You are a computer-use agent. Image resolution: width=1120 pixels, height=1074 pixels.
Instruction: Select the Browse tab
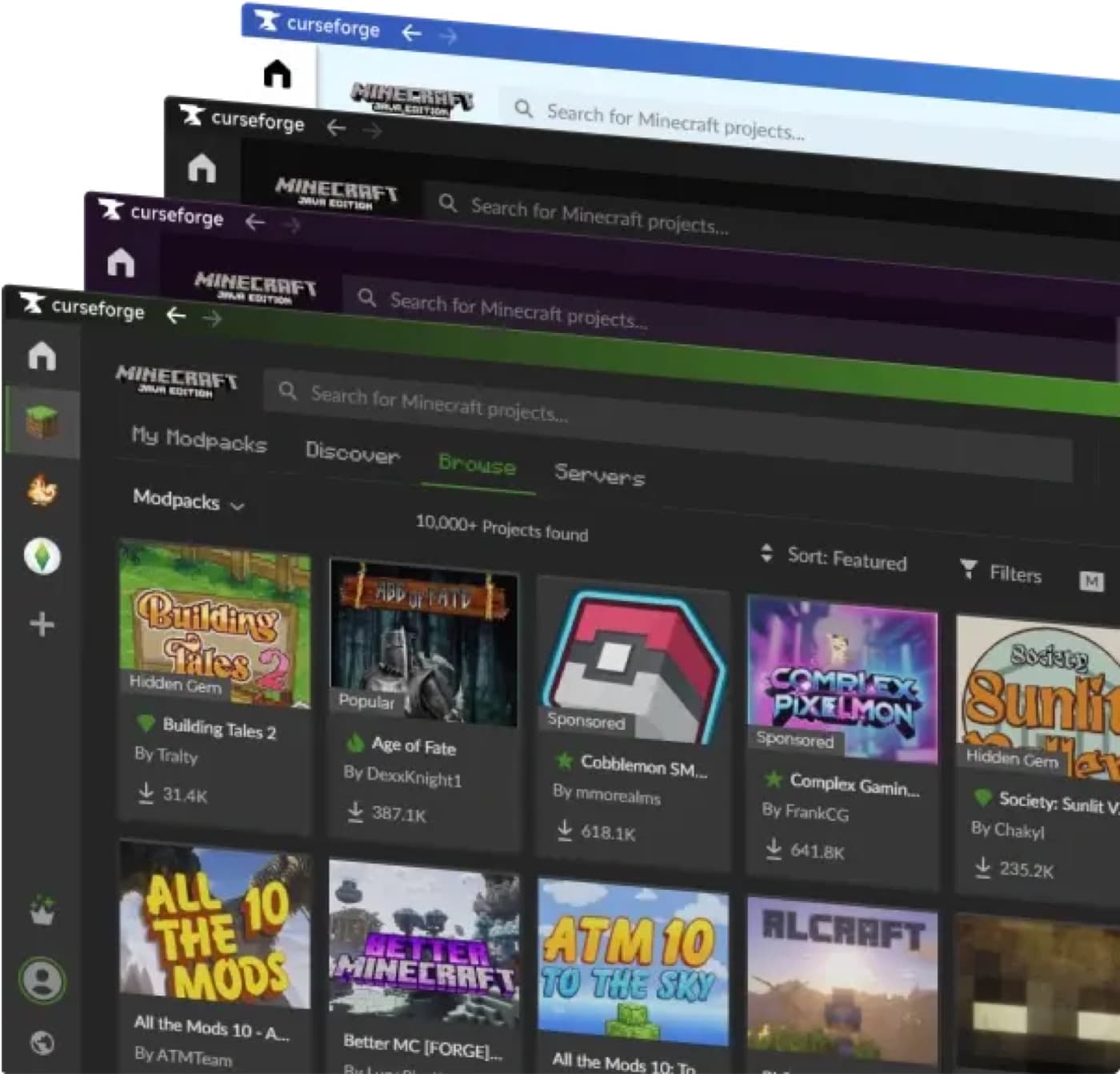click(x=478, y=465)
